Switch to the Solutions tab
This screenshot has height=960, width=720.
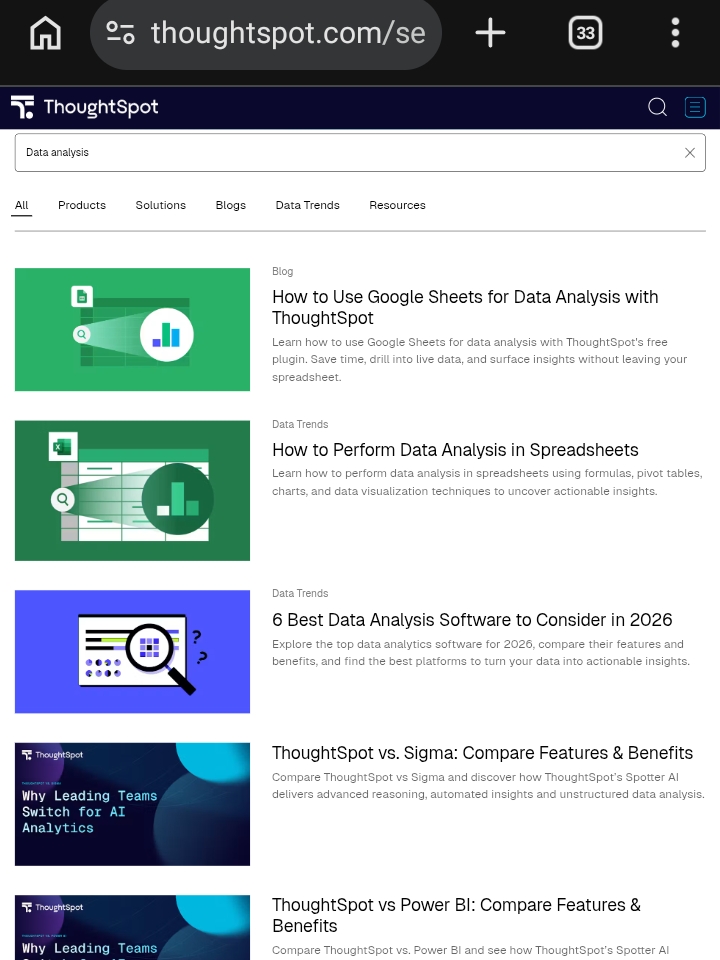tap(160, 205)
